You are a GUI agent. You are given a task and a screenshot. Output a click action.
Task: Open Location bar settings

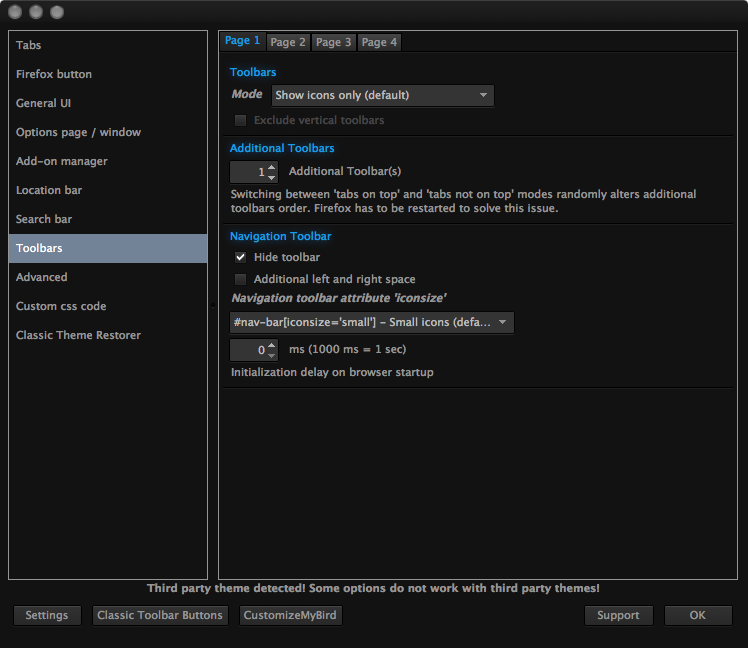(108, 190)
